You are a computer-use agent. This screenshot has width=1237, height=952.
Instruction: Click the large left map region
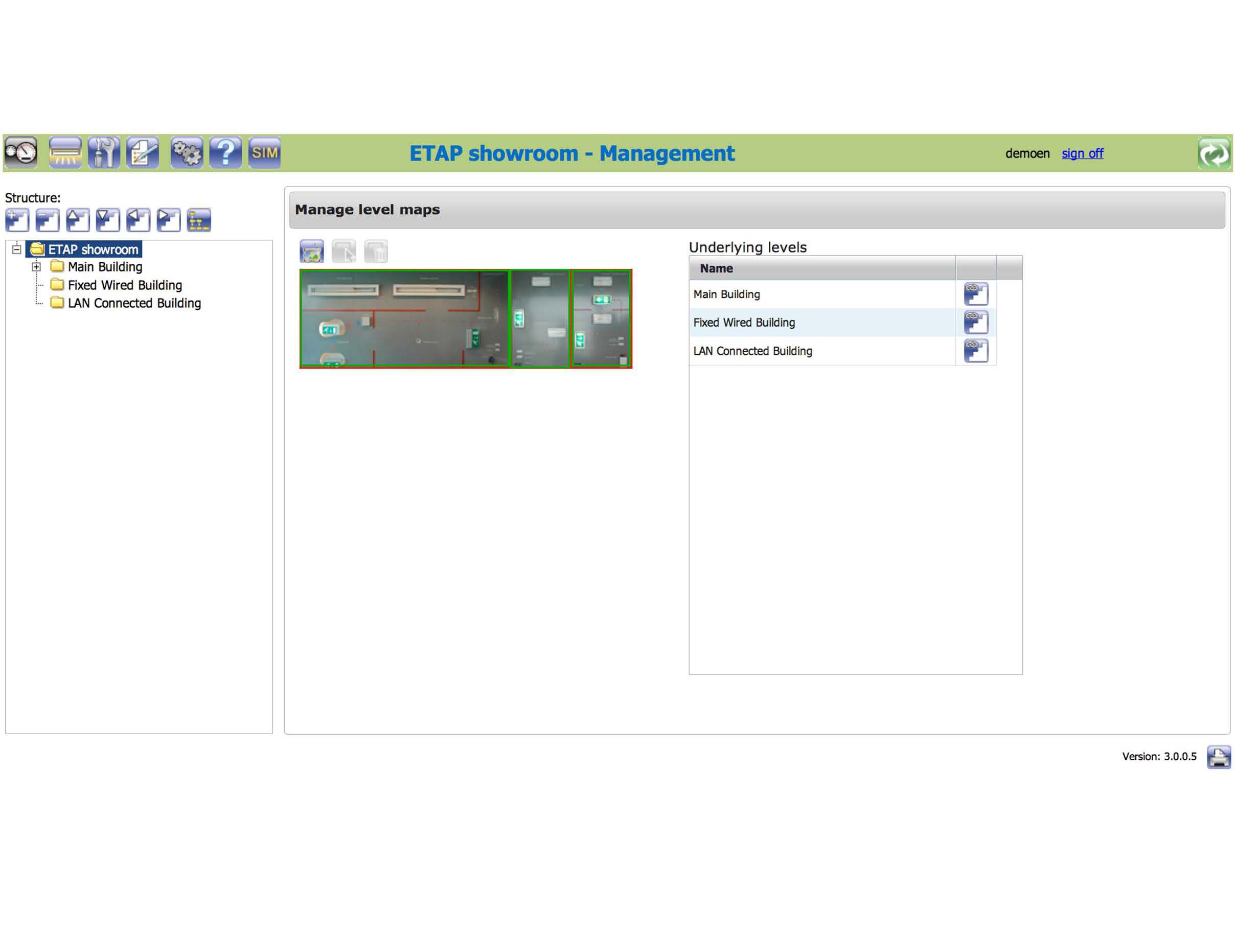404,319
